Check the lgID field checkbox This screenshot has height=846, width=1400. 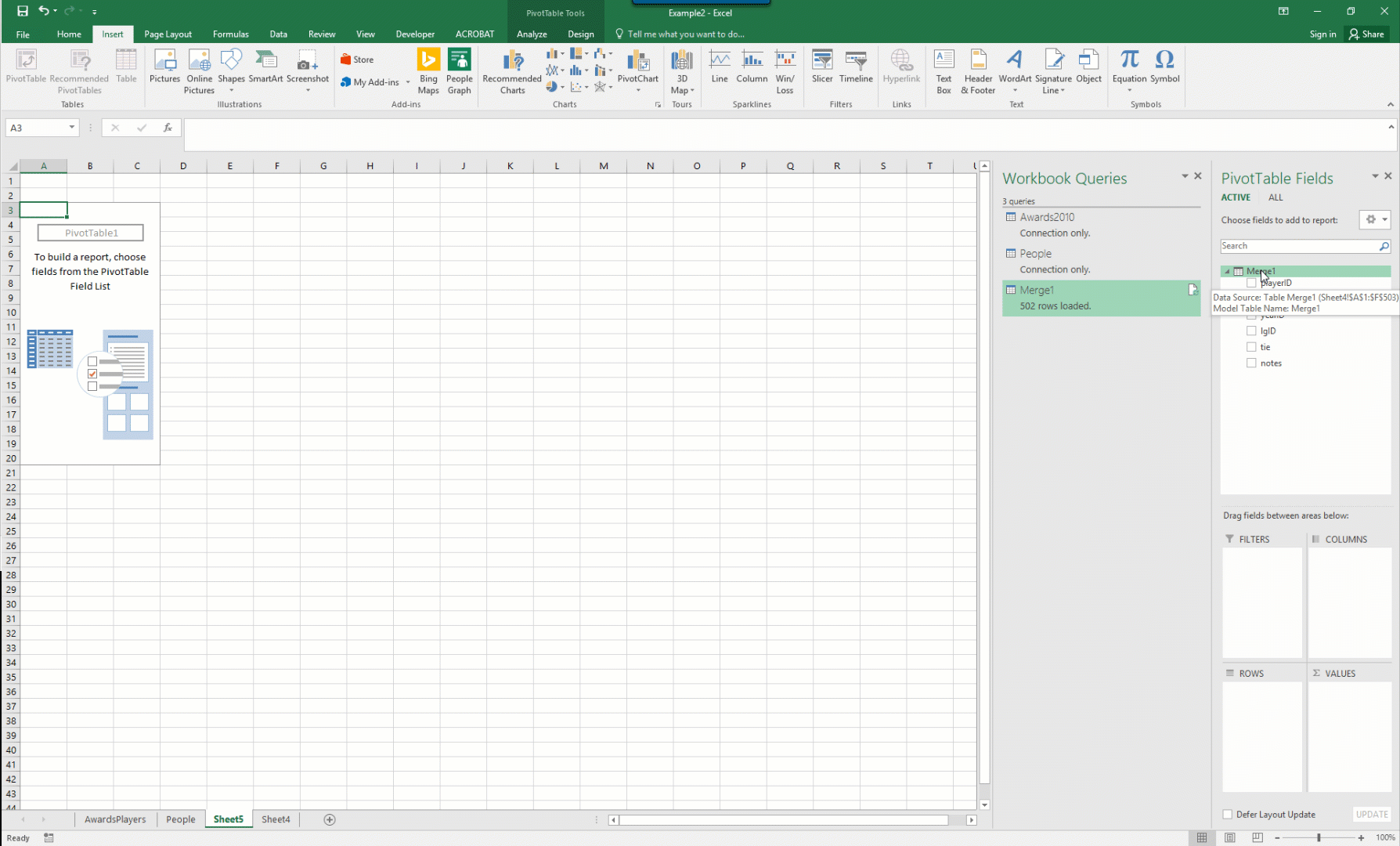click(x=1251, y=331)
